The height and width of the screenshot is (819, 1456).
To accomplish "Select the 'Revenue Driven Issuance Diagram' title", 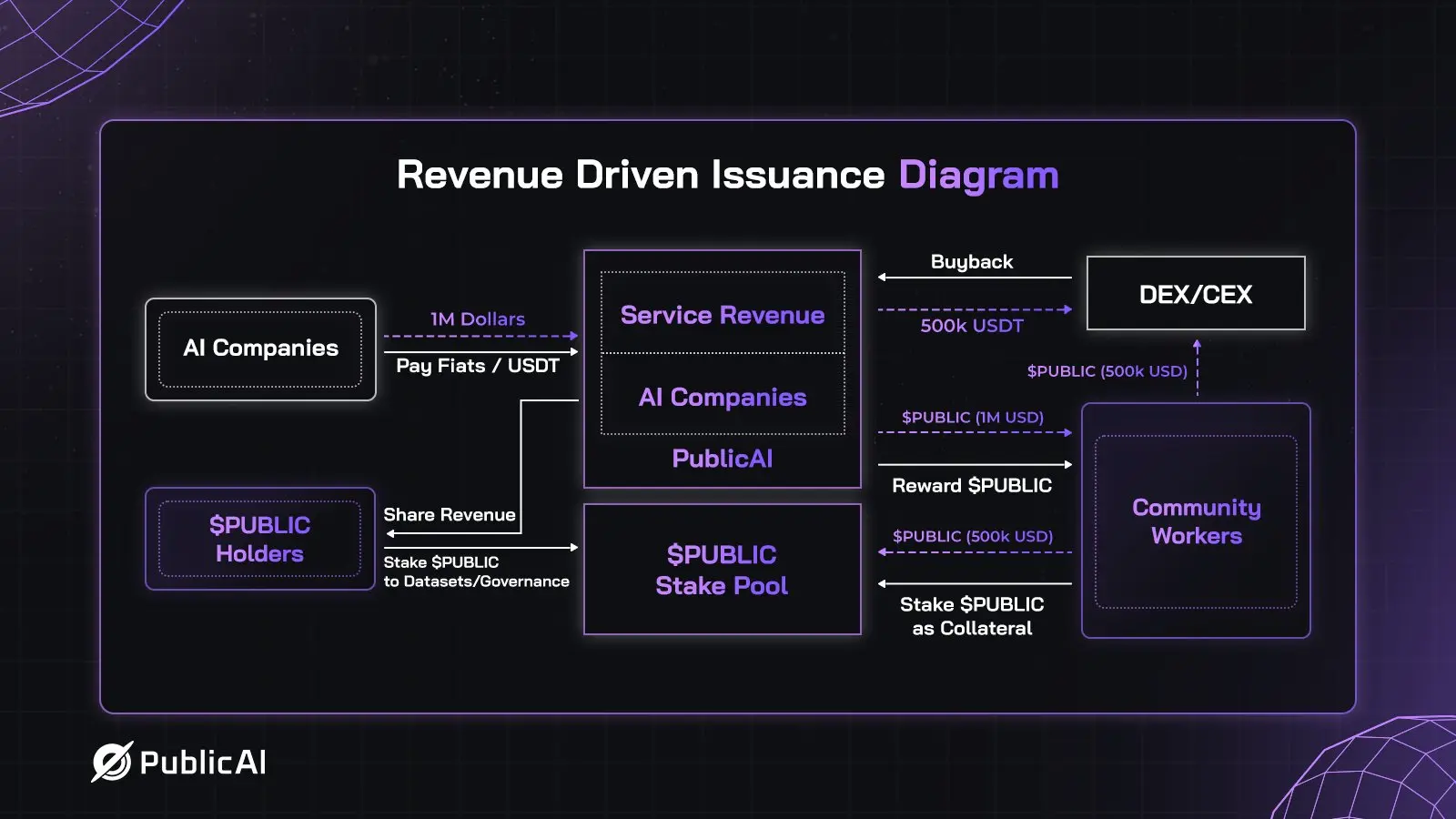I will coord(728,175).
